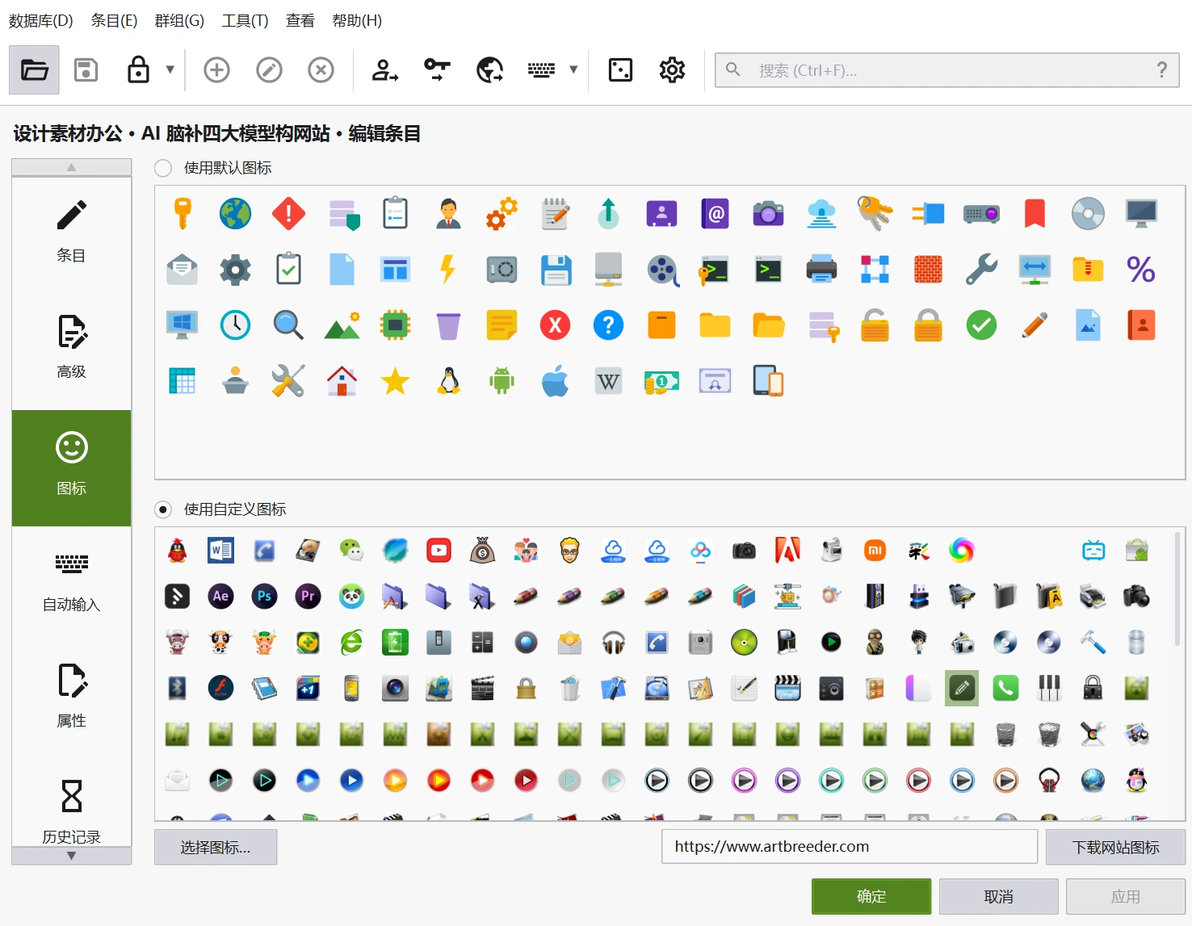Confirm with green 确定 button
The height and width of the screenshot is (926, 1192).
[x=871, y=896]
